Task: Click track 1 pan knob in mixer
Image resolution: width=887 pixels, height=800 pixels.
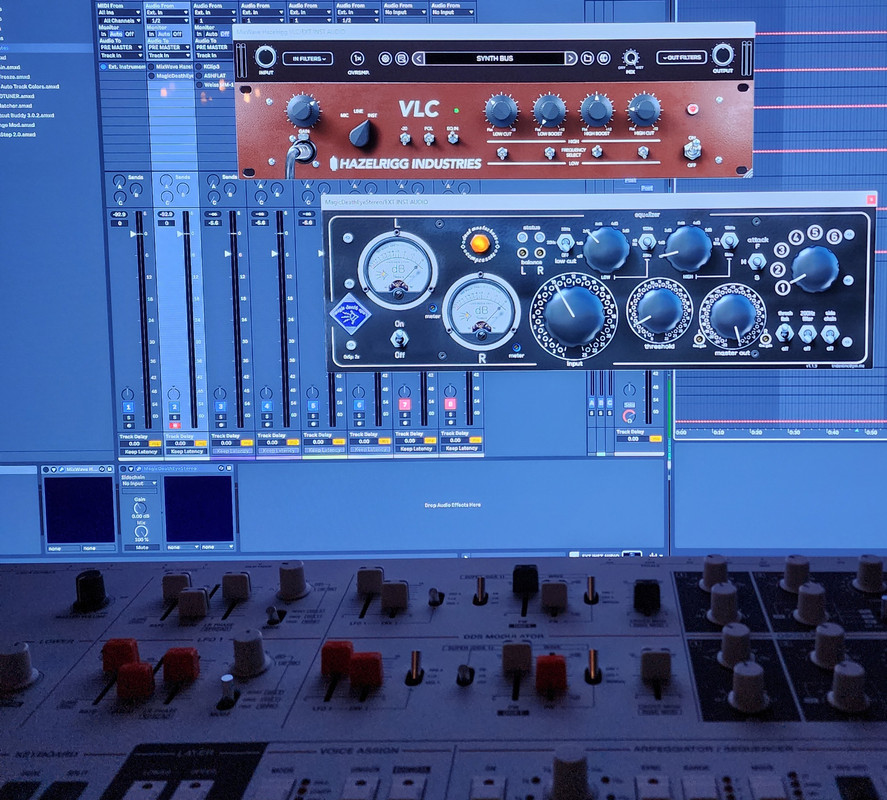Action: coord(128,393)
